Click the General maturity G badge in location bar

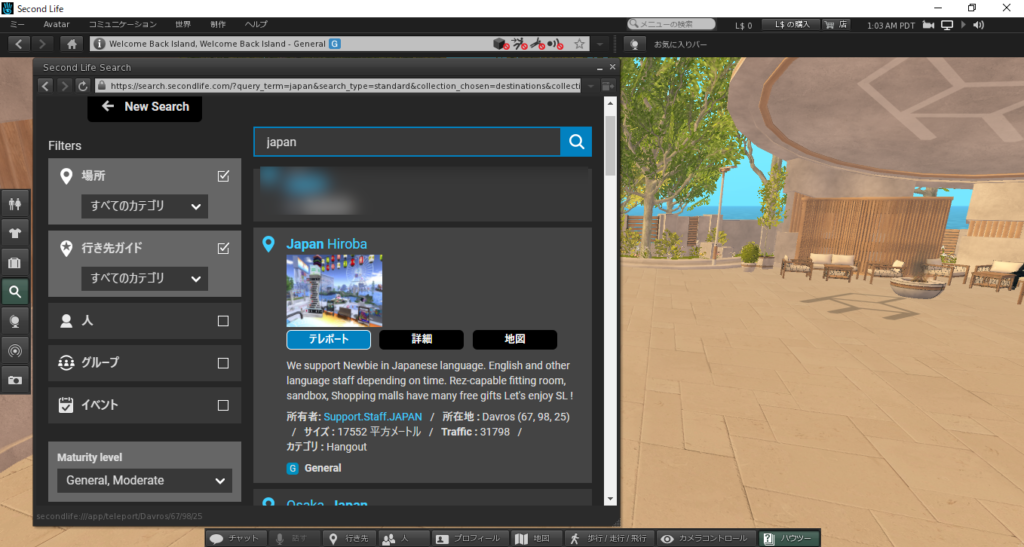334,44
